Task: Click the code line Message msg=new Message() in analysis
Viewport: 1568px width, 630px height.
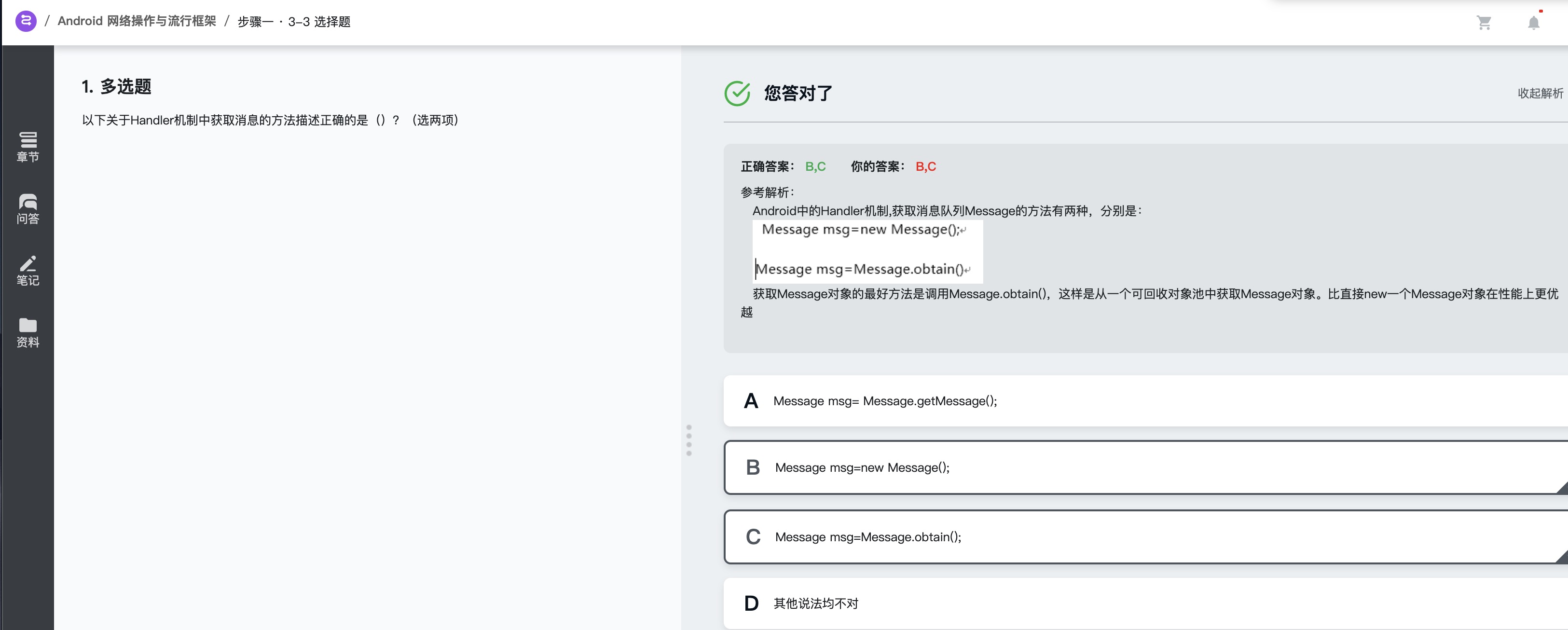Action: click(863, 230)
